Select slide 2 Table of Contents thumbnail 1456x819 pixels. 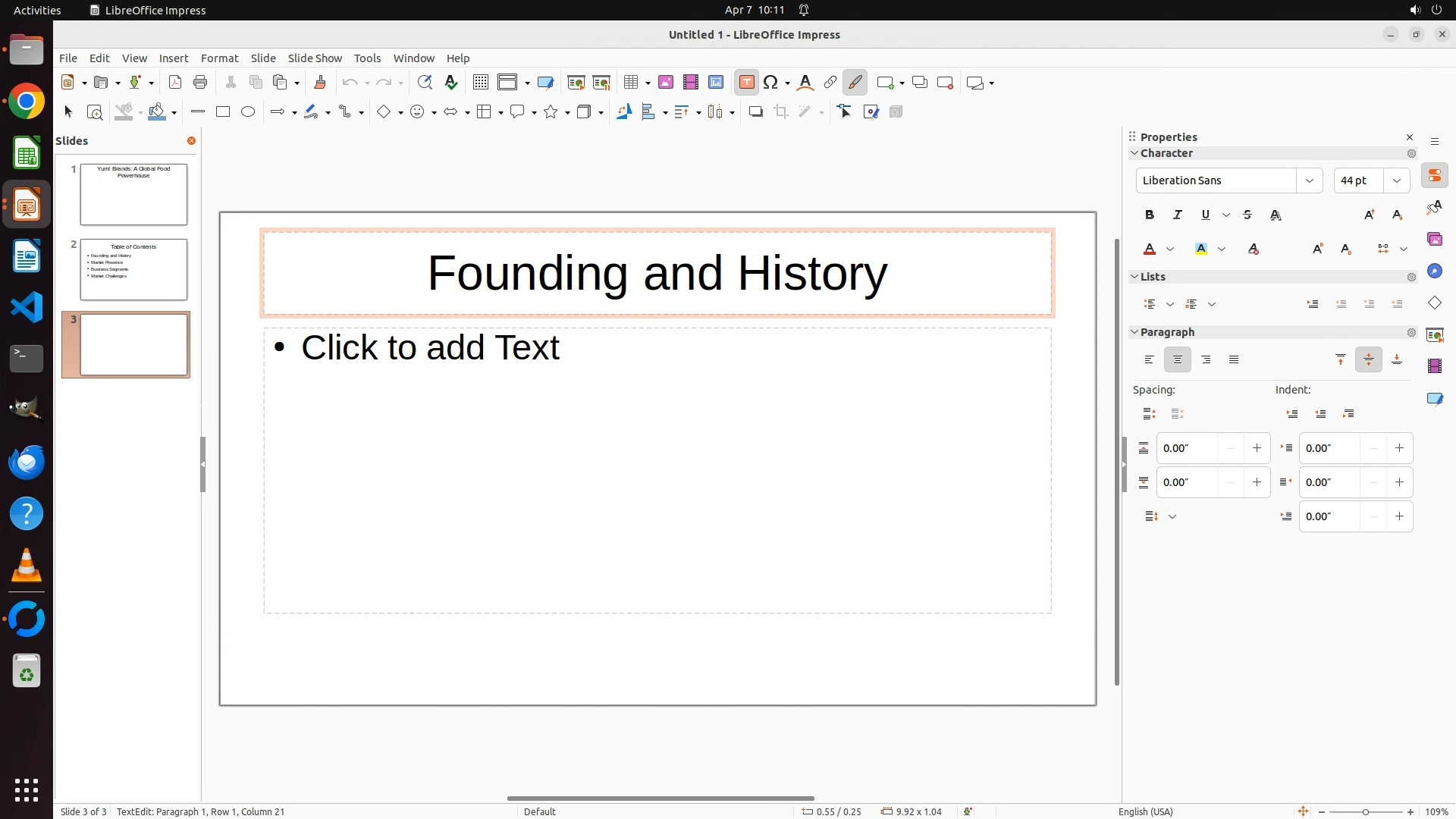133,269
